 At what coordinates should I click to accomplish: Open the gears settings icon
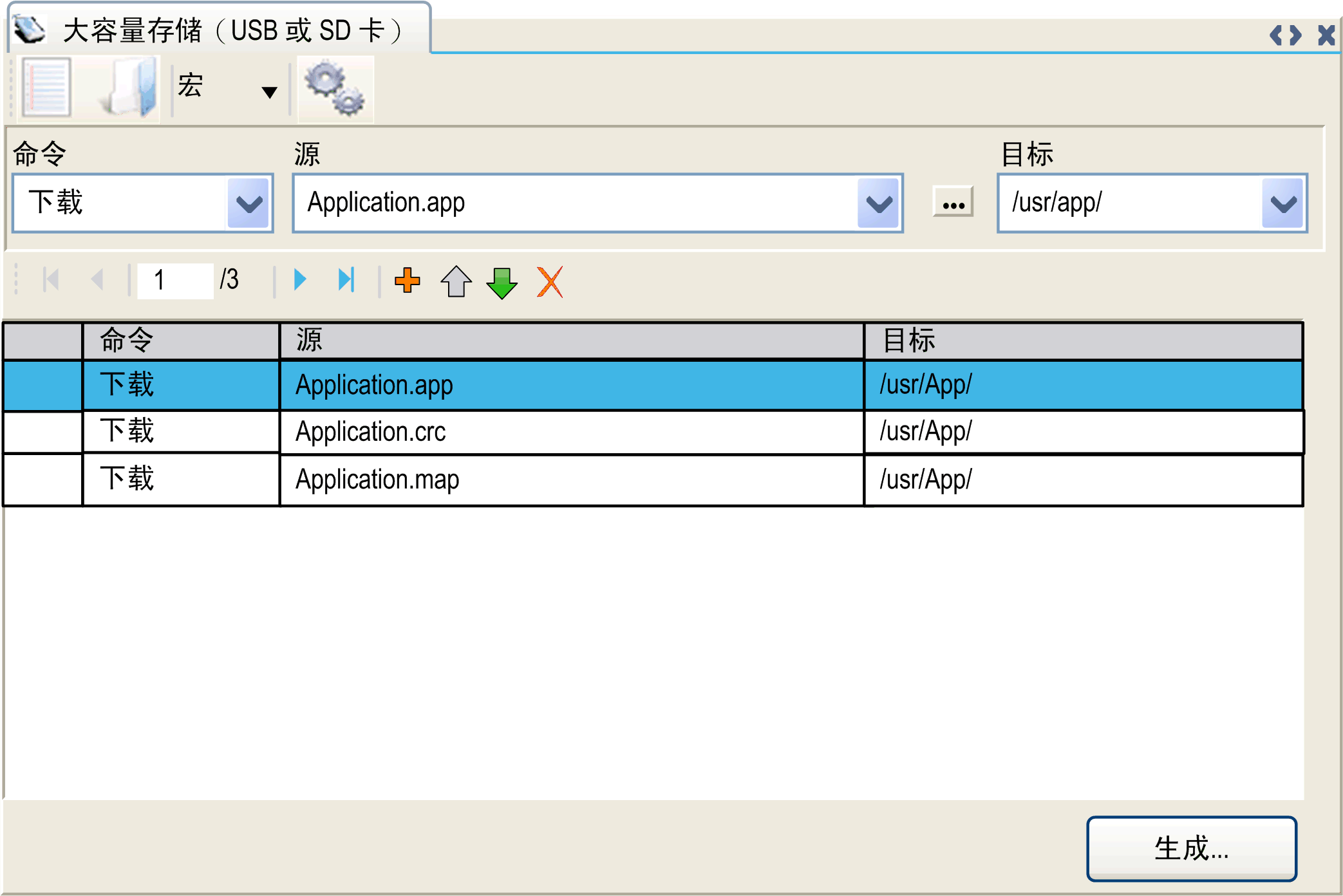click(335, 88)
